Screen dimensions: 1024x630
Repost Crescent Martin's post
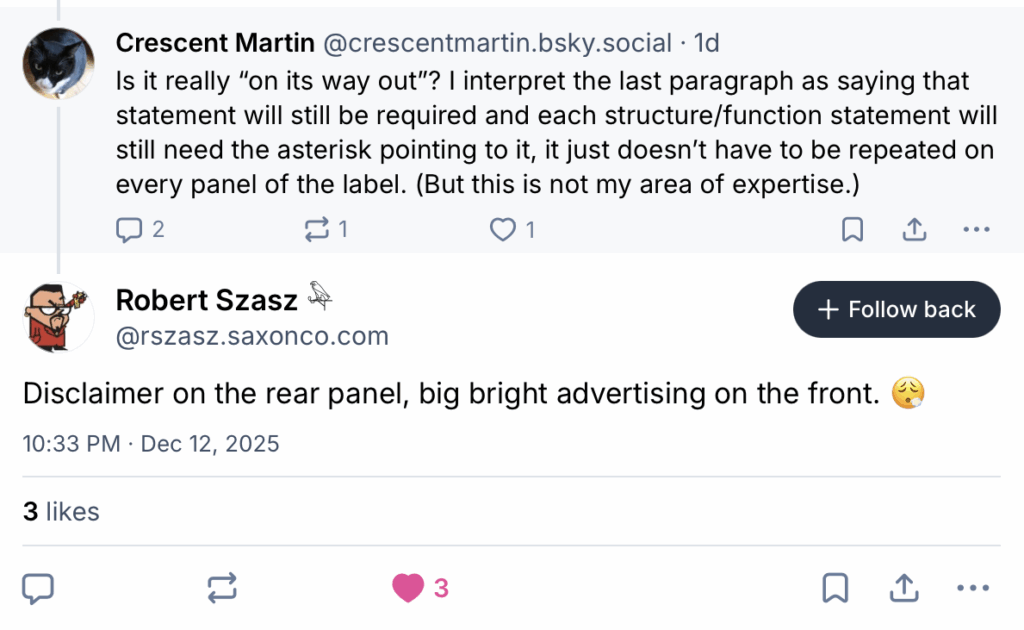[x=316, y=229]
